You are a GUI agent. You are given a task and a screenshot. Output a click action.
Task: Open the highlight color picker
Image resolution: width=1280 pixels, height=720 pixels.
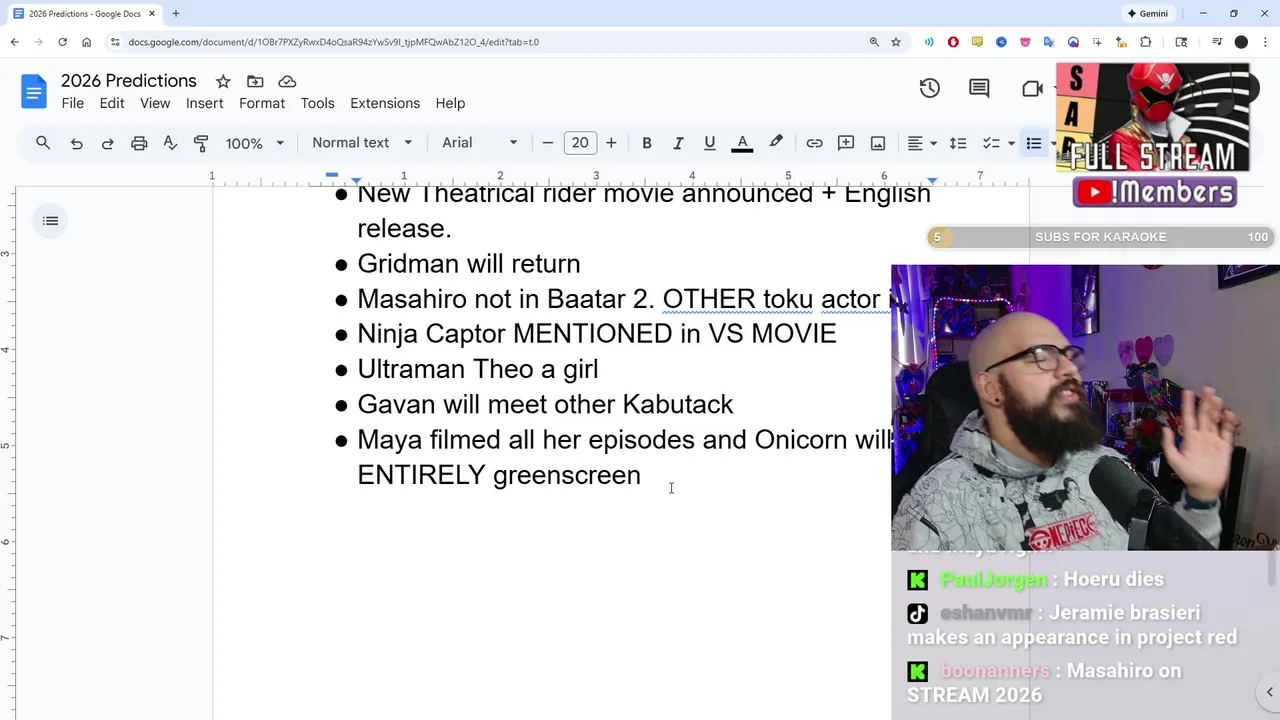pos(776,143)
